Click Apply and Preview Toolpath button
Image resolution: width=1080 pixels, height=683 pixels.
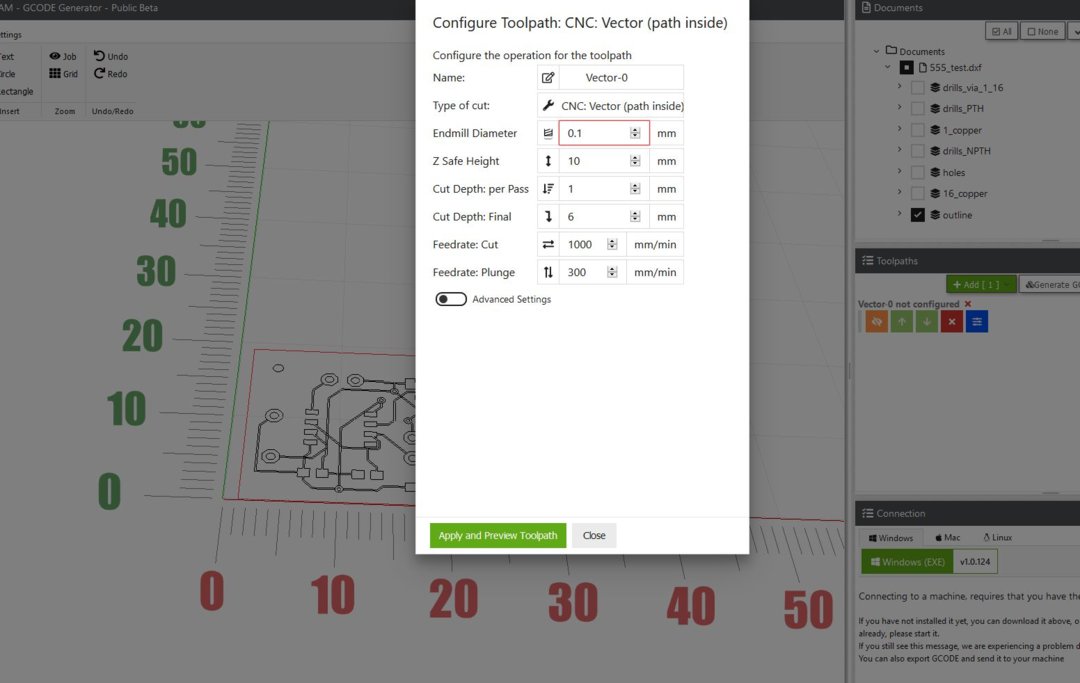click(498, 535)
